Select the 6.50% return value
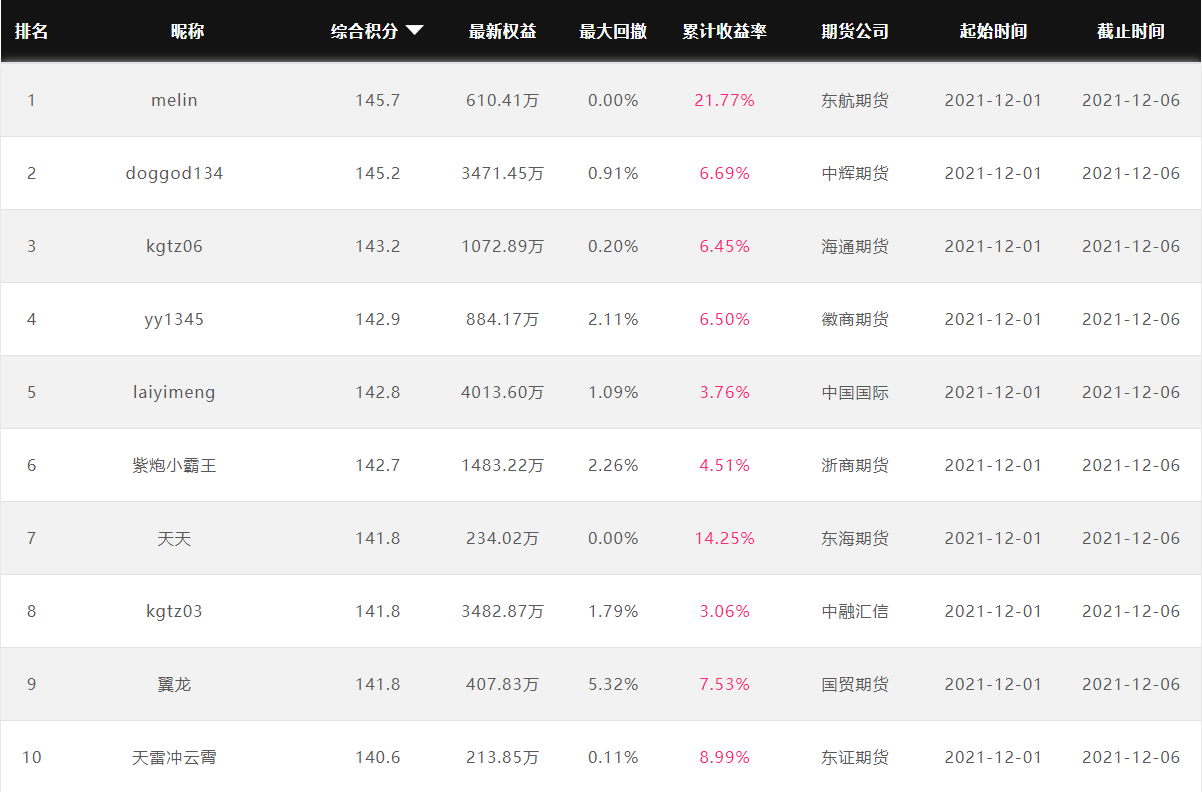The image size is (1202, 792). (x=725, y=319)
